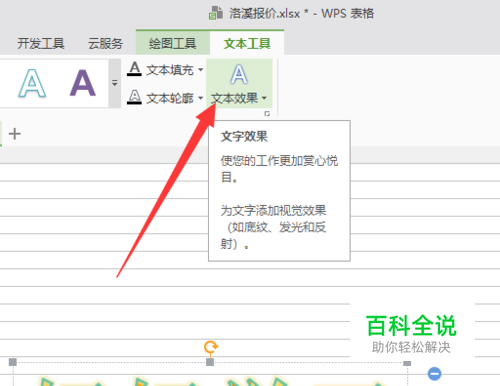Open the 绘图工具 tab
Image resolution: width=500 pixels, height=386 pixels.
[x=173, y=43]
